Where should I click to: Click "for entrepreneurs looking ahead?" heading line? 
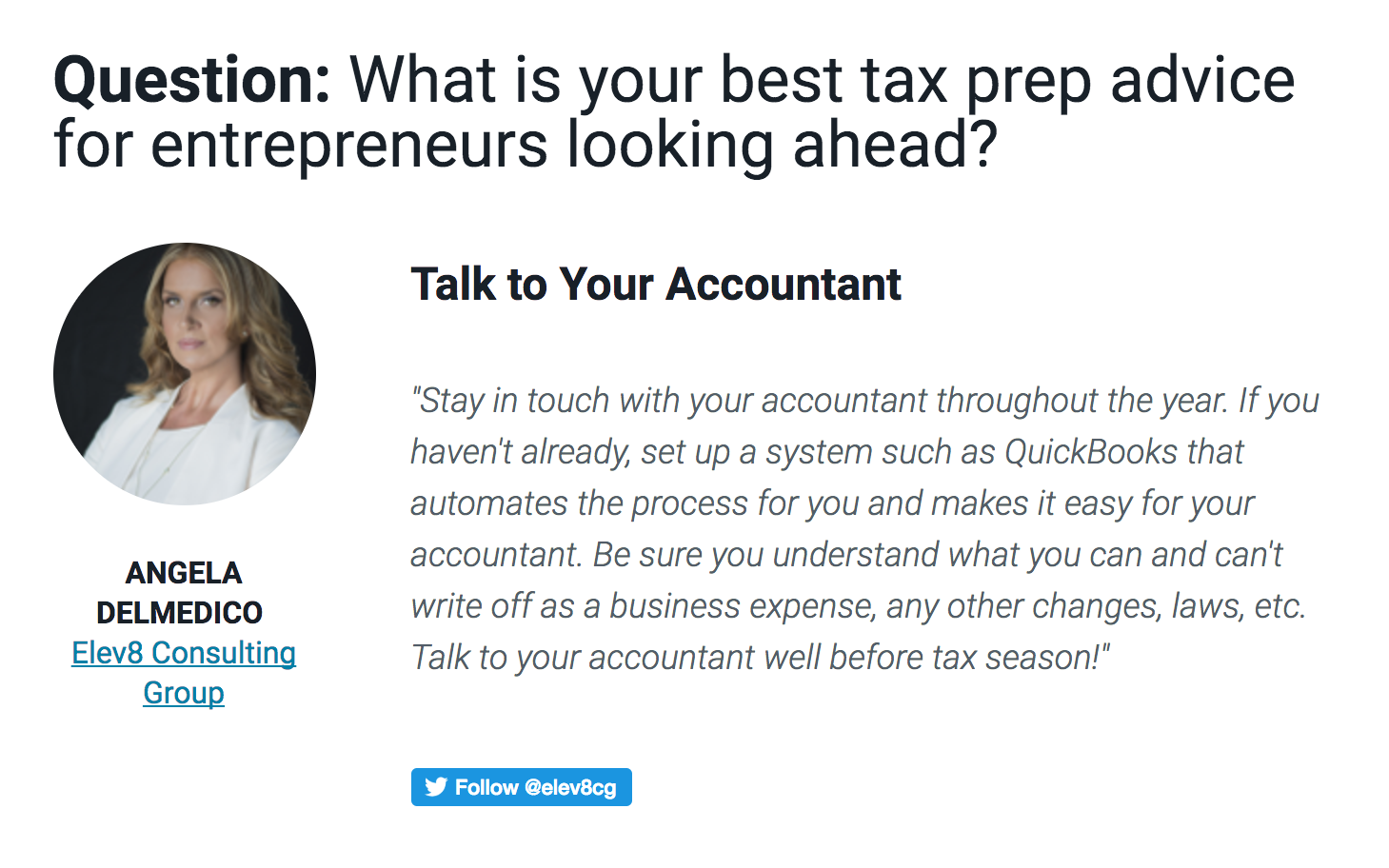pyautogui.click(x=526, y=146)
